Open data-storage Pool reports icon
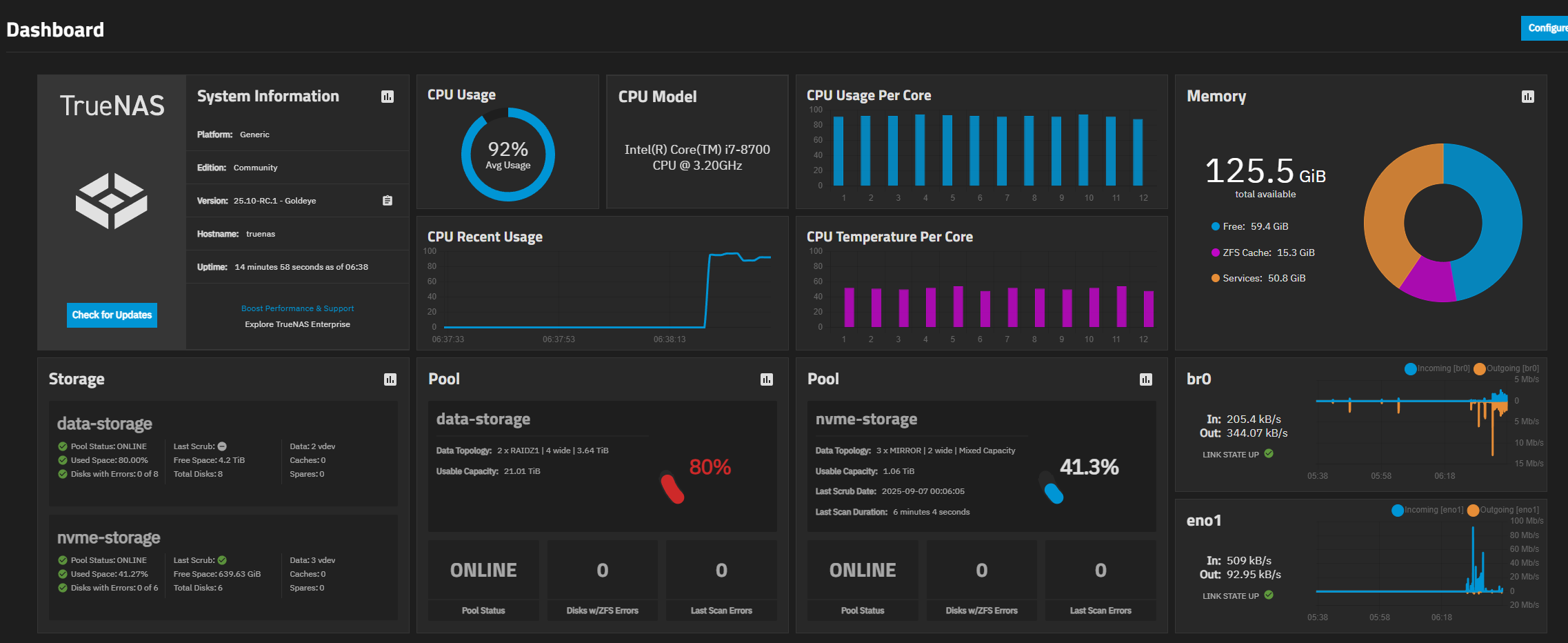1568x643 pixels. click(767, 379)
